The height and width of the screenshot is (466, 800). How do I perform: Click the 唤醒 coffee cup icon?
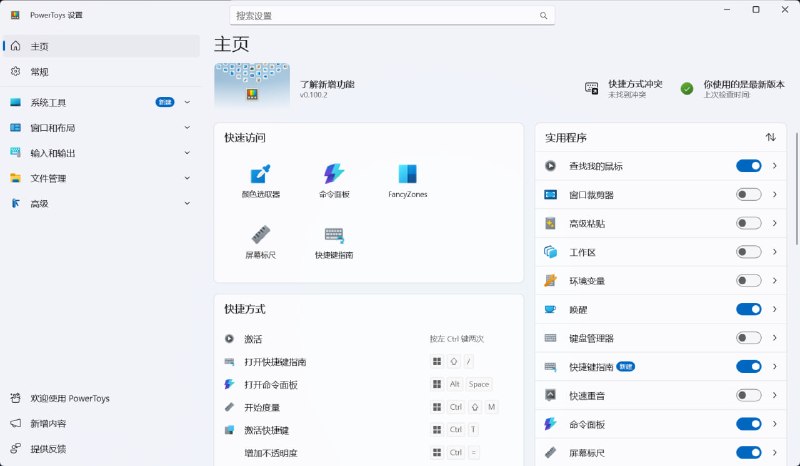pyautogui.click(x=551, y=309)
